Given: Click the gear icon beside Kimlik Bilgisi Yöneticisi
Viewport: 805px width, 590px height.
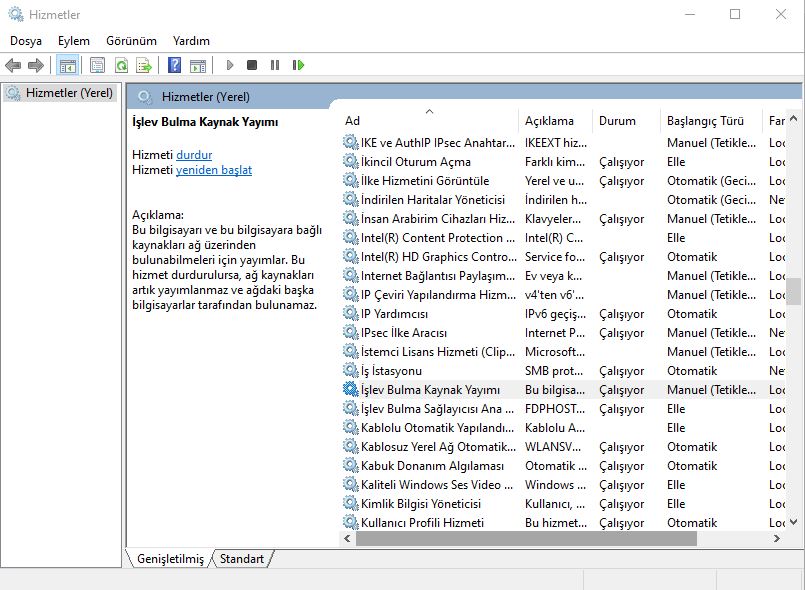Looking at the screenshot, I should pos(351,503).
